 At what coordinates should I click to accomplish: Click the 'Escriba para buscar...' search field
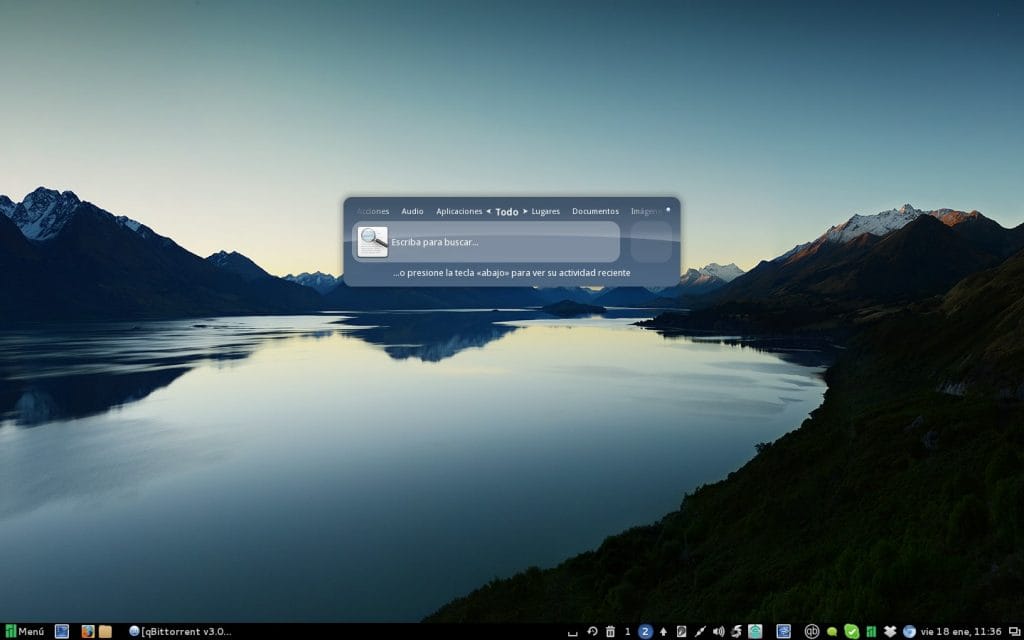point(486,242)
